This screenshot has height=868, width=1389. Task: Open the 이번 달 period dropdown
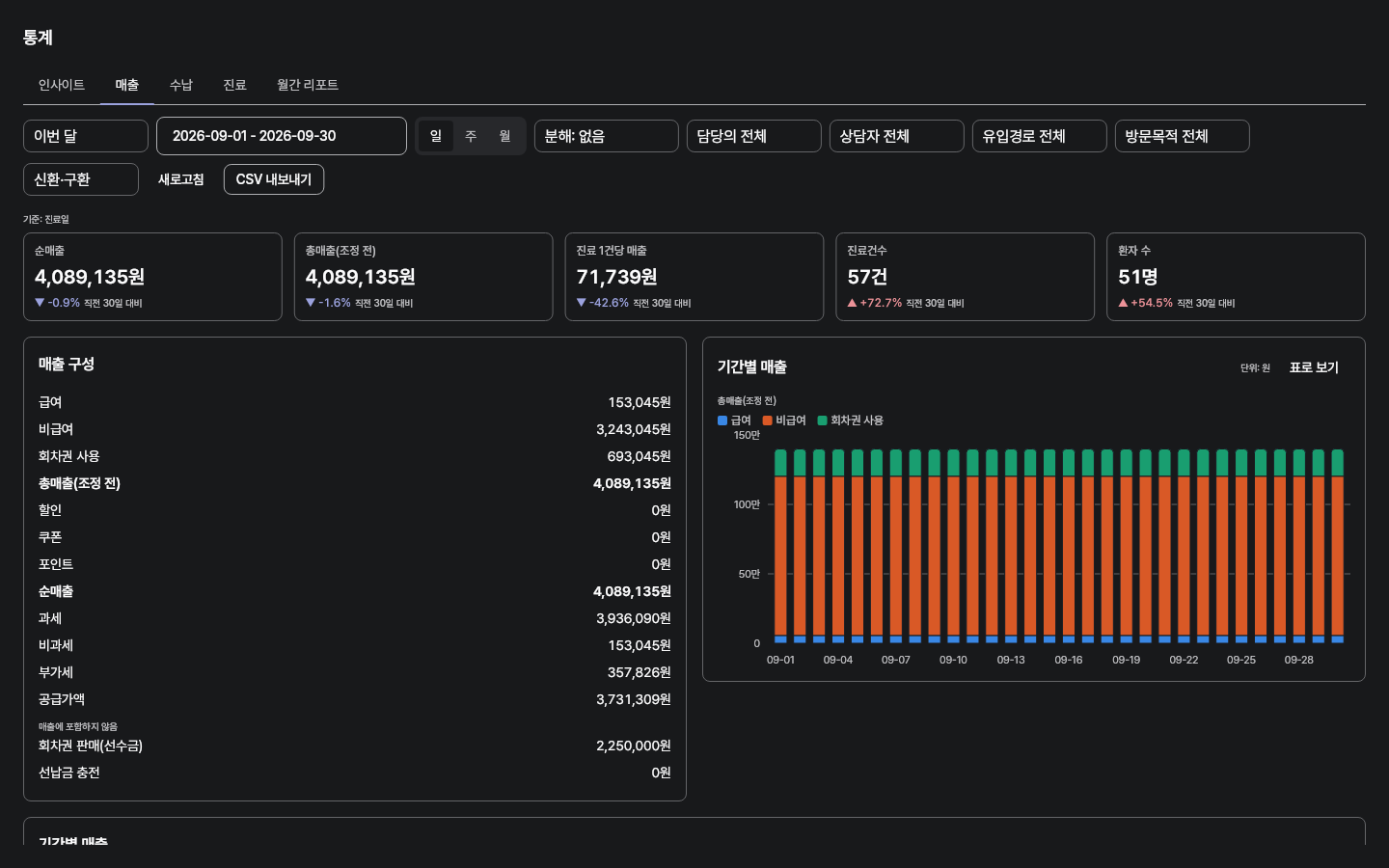[x=86, y=136]
